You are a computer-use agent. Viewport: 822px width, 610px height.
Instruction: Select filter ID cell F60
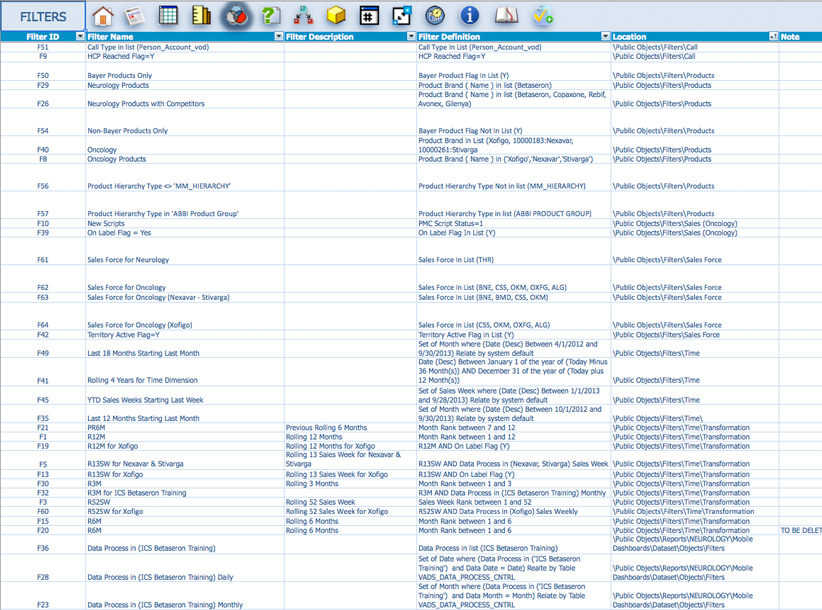click(x=43, y=512)
